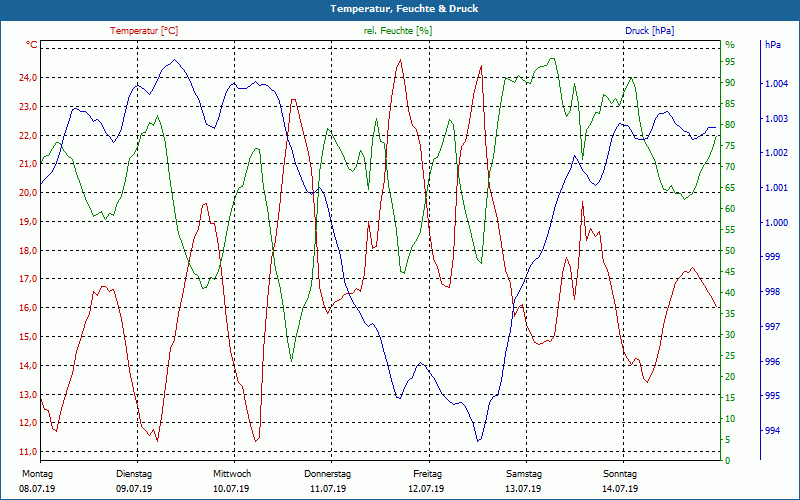Click the date '10.07.19'
The height and width of the screenshot is (500, 800).
click(231, 489)
